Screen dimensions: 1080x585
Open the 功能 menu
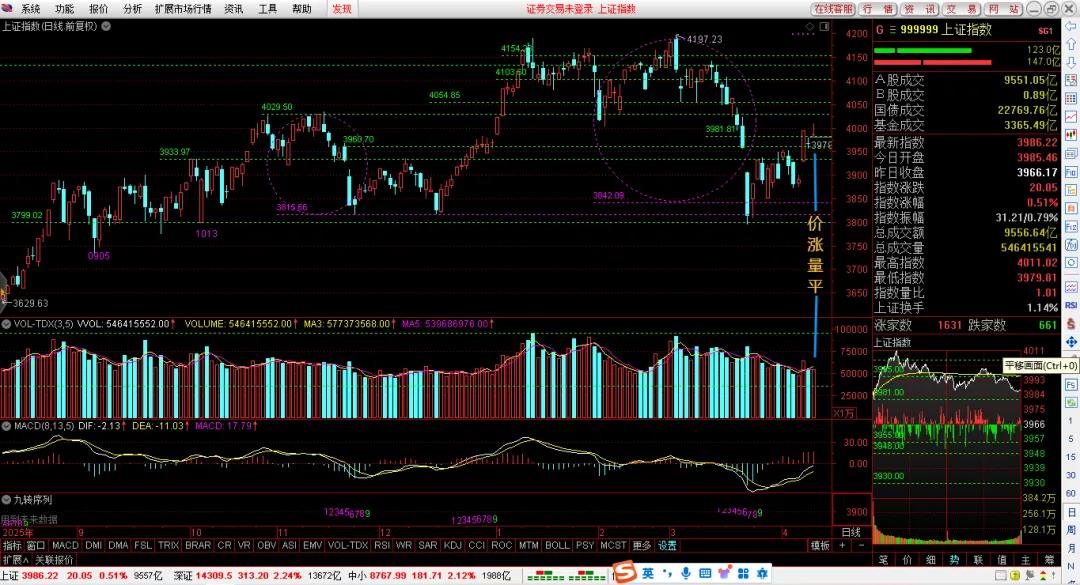pyautogui.click(x=64, y=9)
